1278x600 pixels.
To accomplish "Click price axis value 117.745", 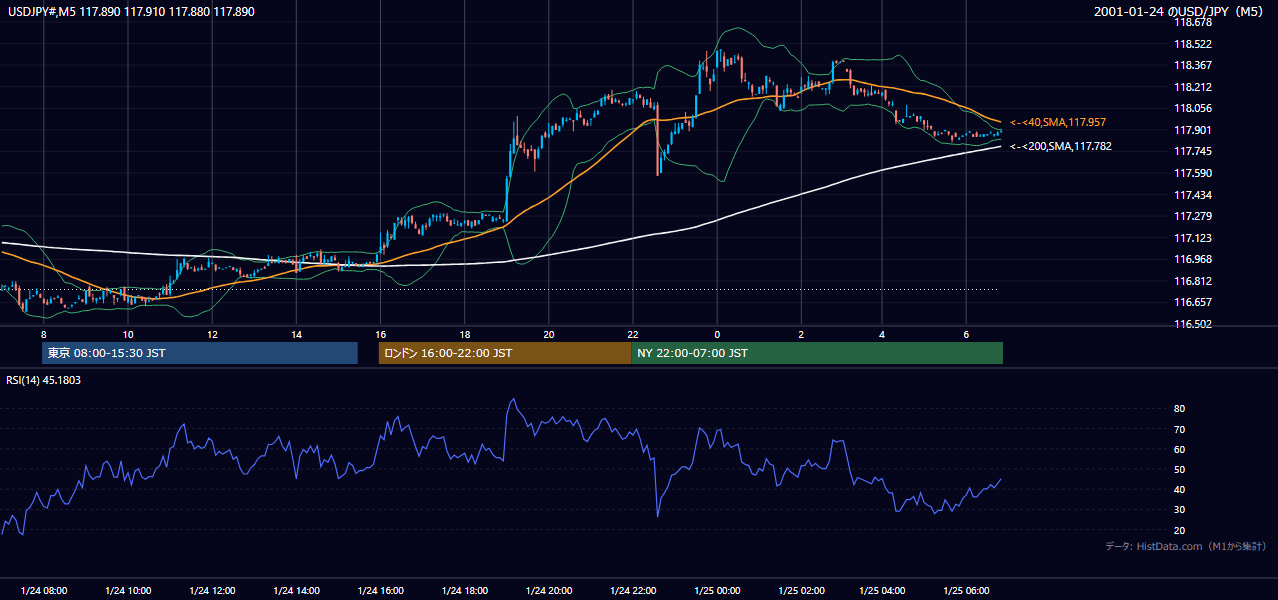I will [1195, 151].
